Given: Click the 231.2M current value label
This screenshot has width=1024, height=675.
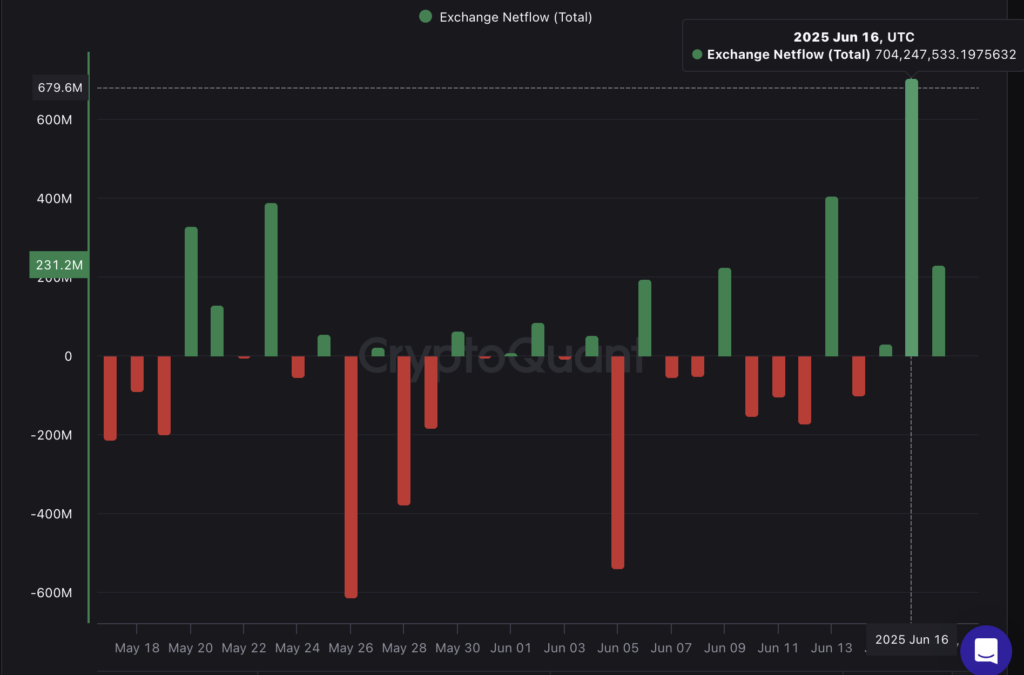Looking at the screenshot, I should [59, 265].
